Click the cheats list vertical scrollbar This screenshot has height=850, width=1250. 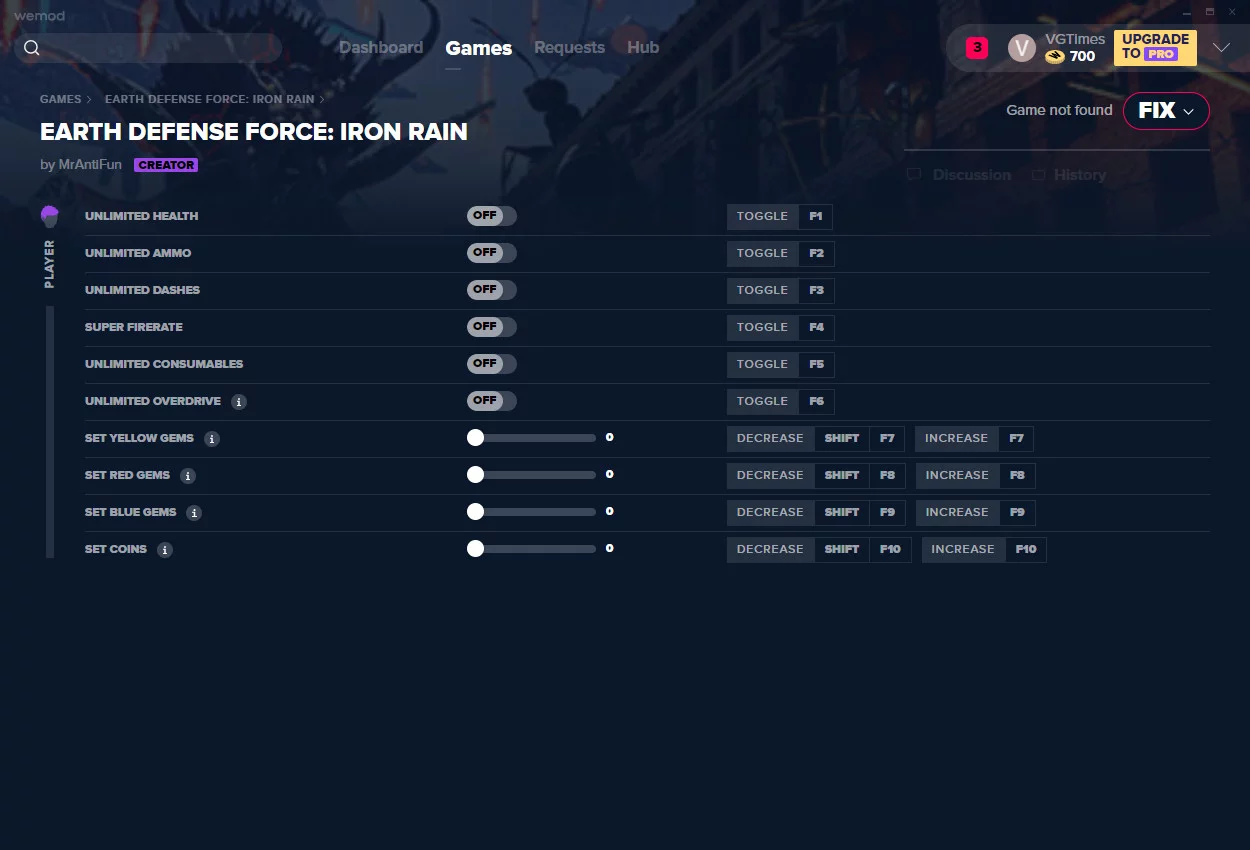(x=50, y=432)
